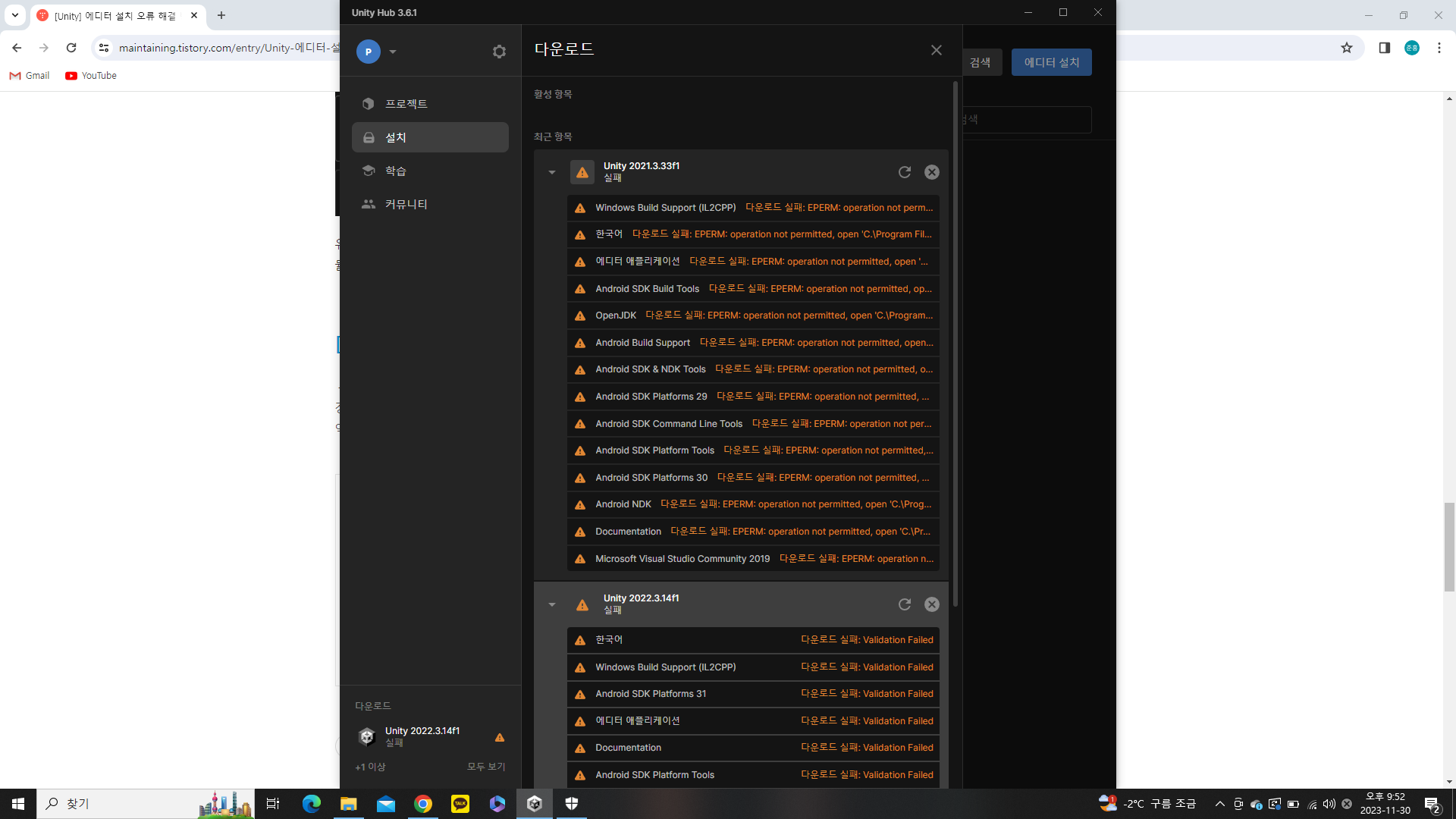The height and width of the screenshot is (819, 1456).
Task: Click warning icon of Unity 2022.3.14f1 header
Action: (x=582, y=604)
